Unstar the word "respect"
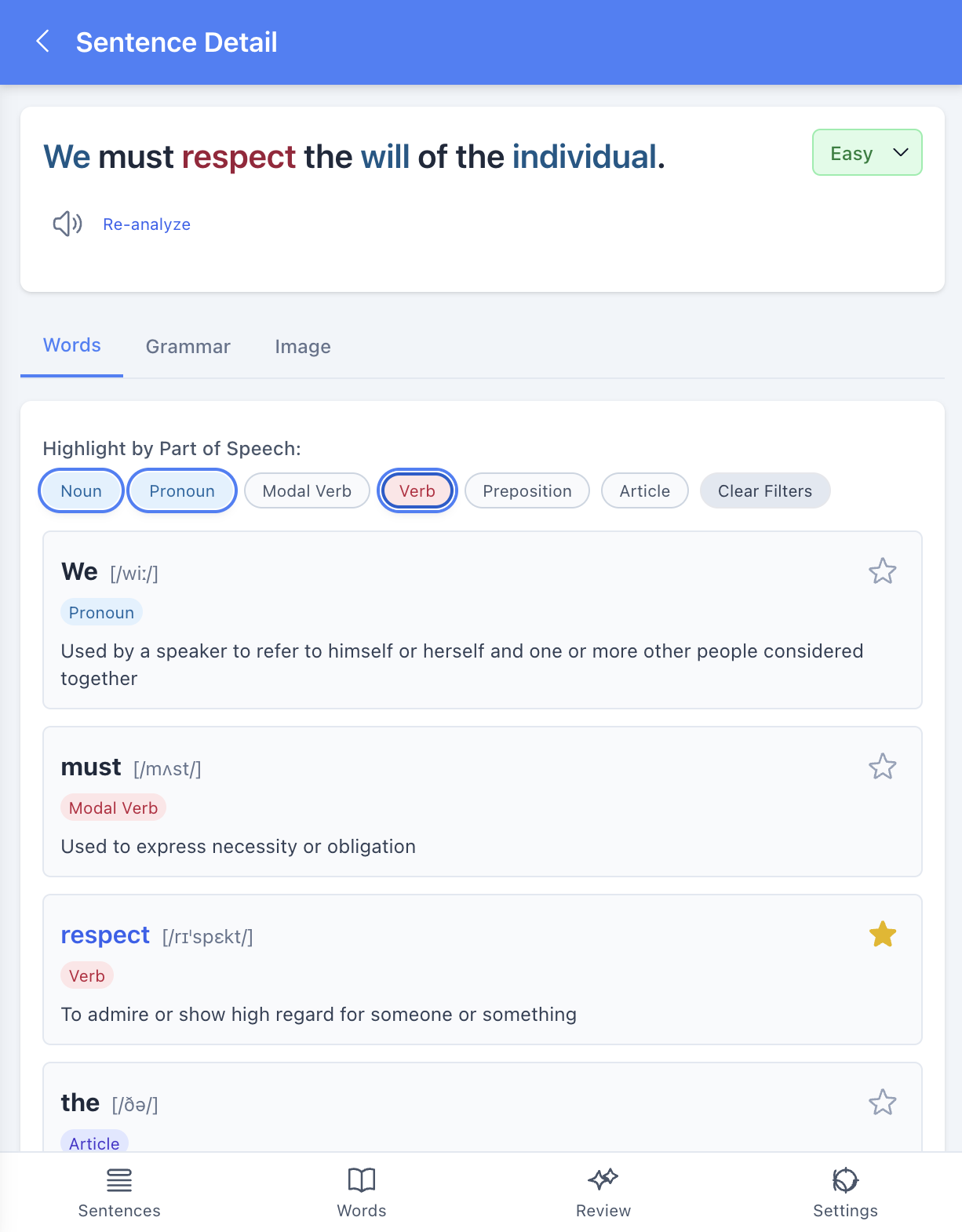The image size is (962, 1232). (x=882, y=935)
